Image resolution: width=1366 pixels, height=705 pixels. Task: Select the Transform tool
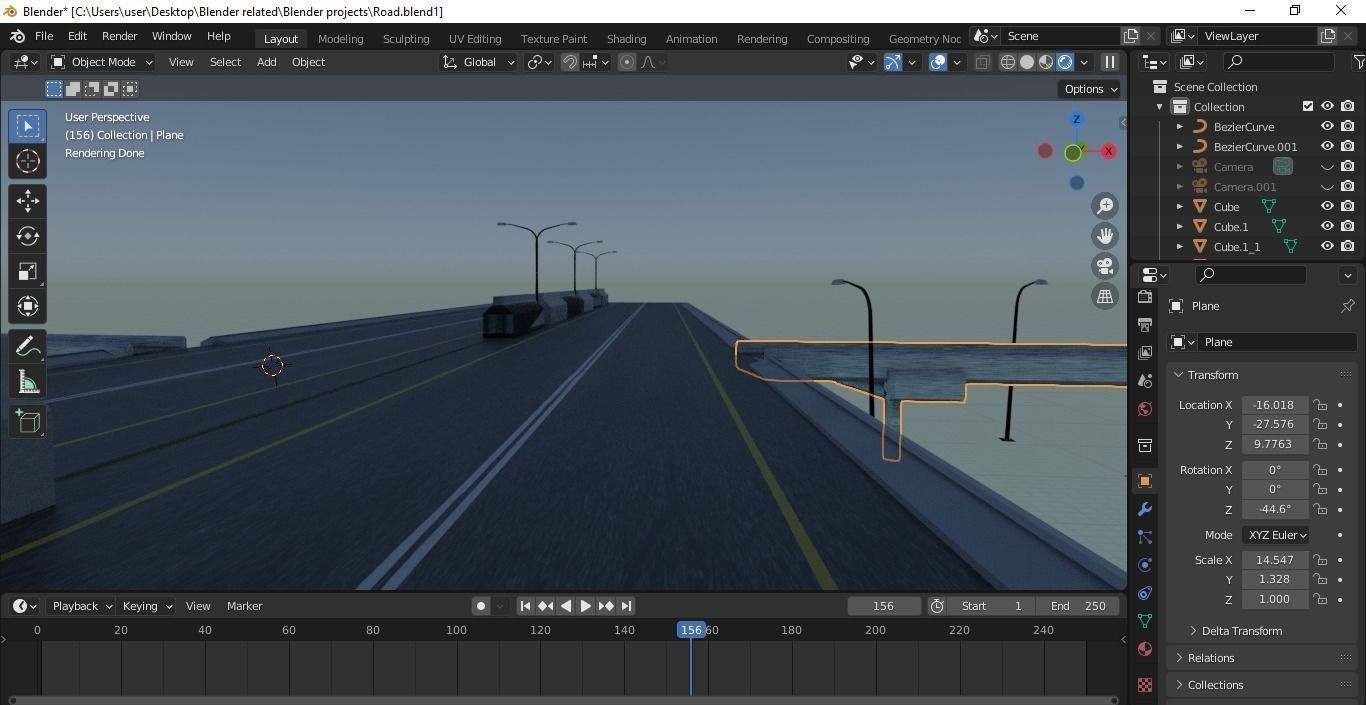[28, 306]
